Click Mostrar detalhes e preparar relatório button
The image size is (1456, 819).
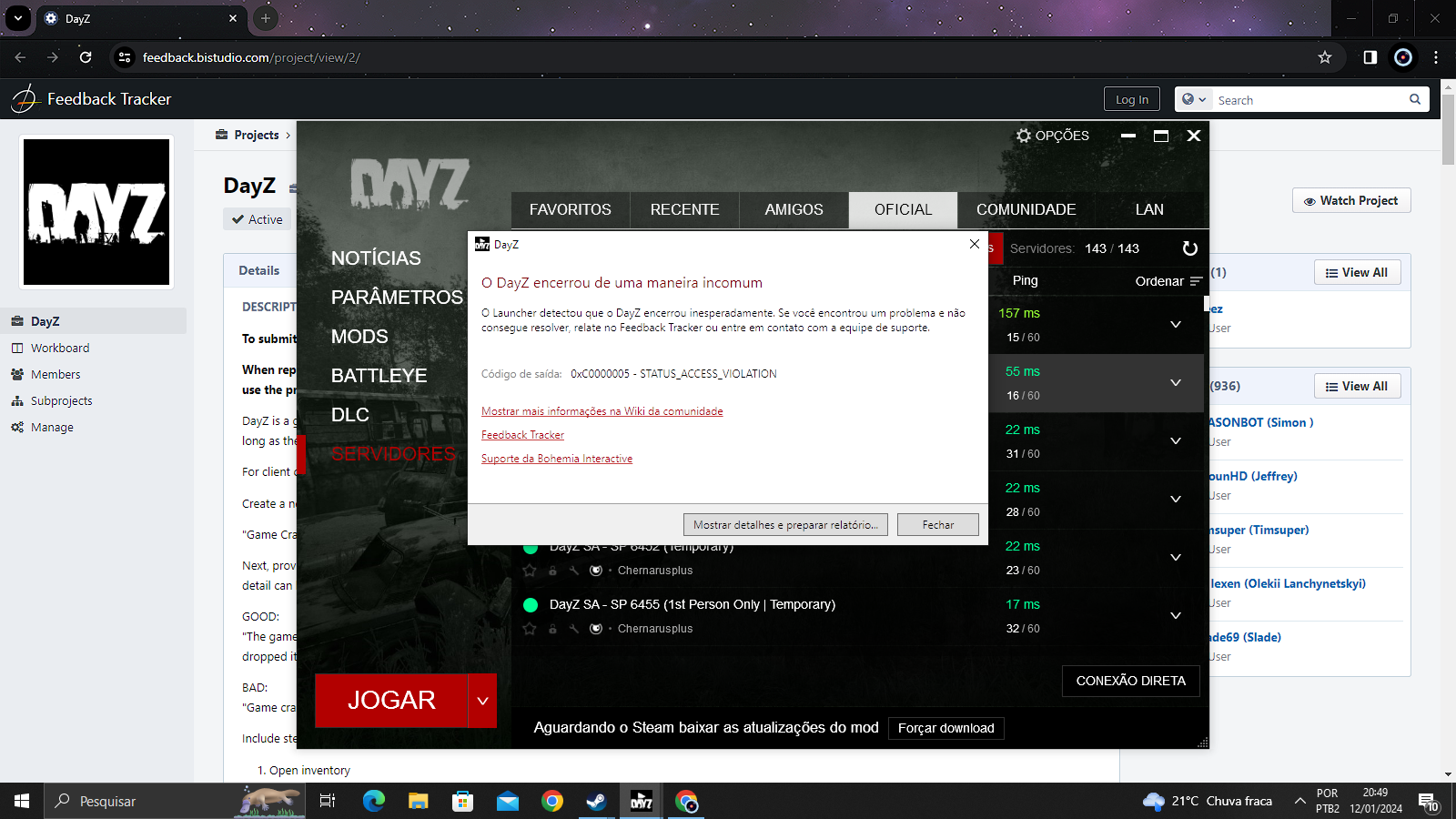(785, 525)
